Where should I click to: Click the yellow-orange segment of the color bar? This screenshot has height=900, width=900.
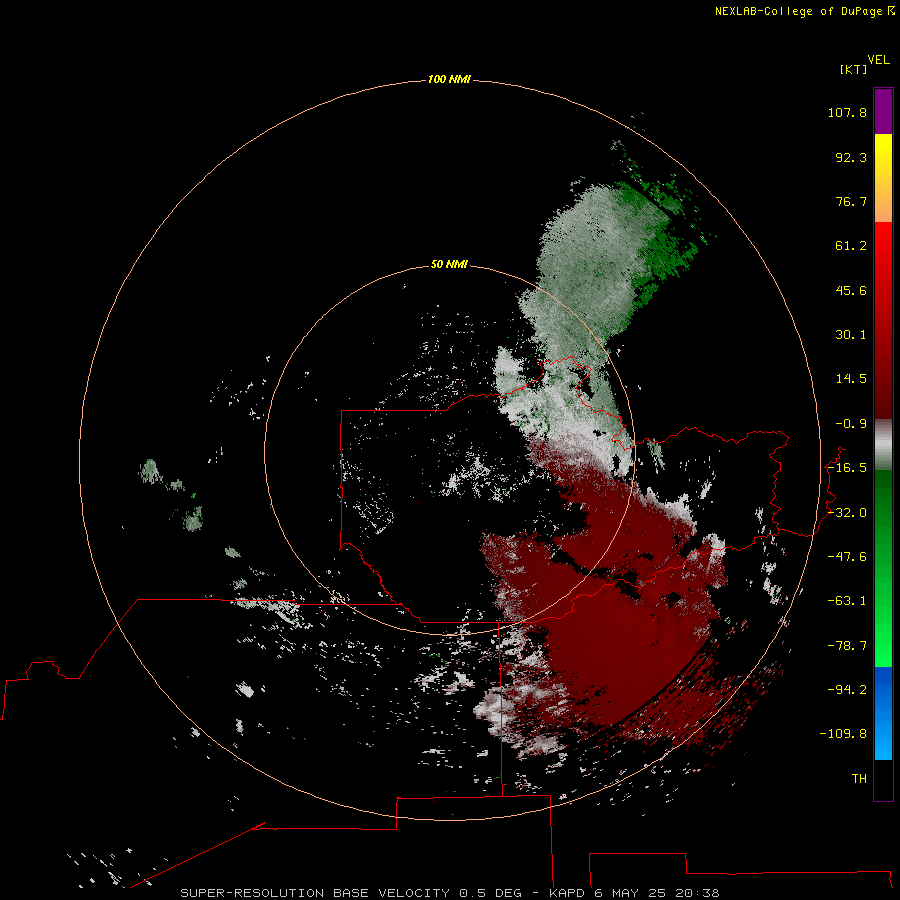pyautogui.click(x=883, y=178)
